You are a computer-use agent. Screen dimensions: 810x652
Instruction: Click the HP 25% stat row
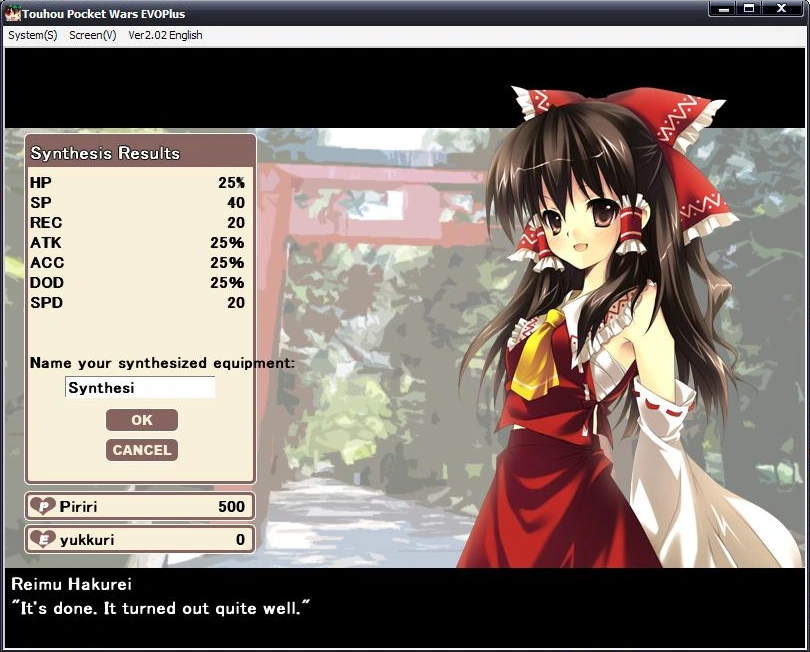click(x=137, y=183)
